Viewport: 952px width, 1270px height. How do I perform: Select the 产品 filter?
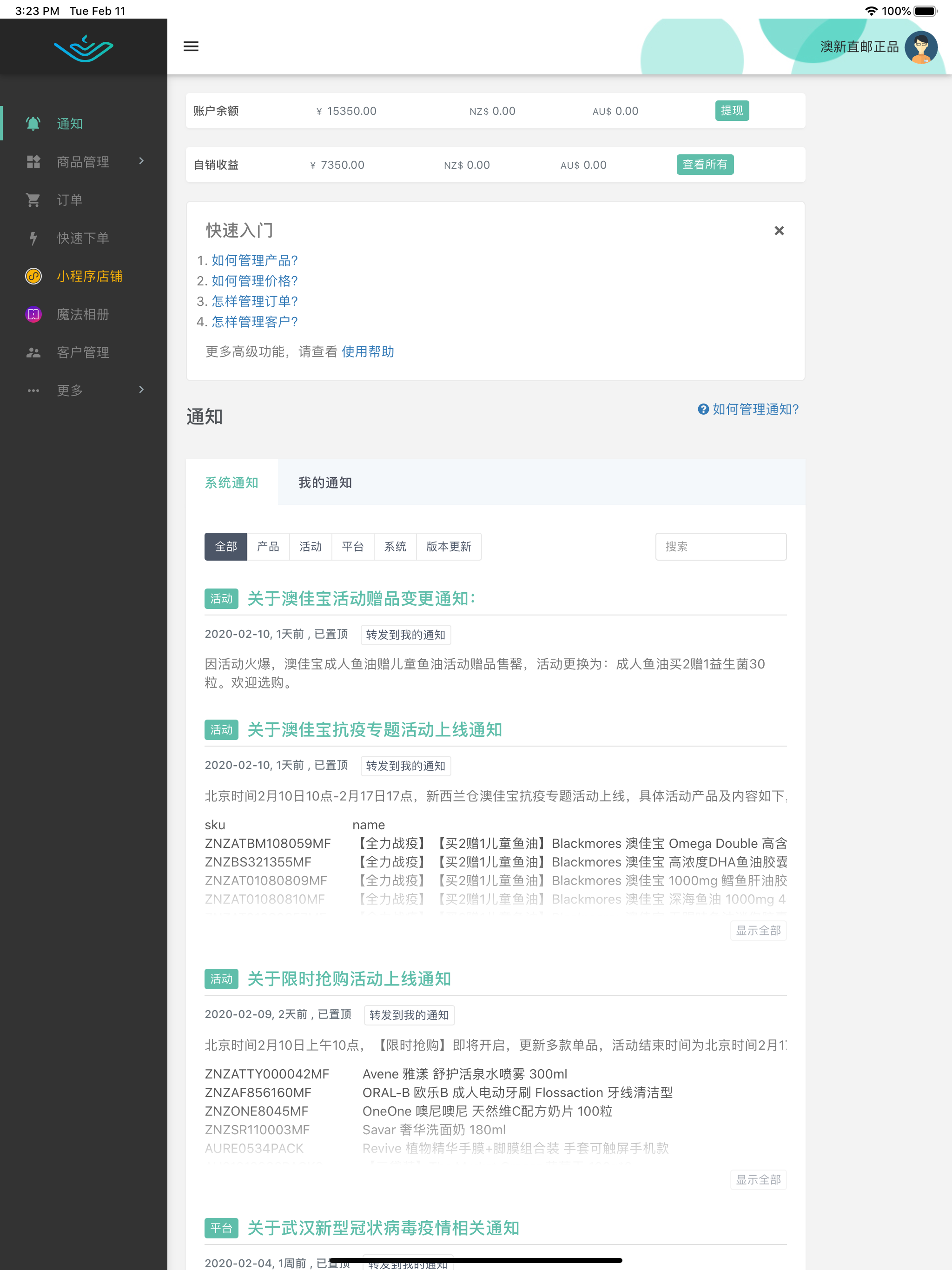(x=268, y=546)
